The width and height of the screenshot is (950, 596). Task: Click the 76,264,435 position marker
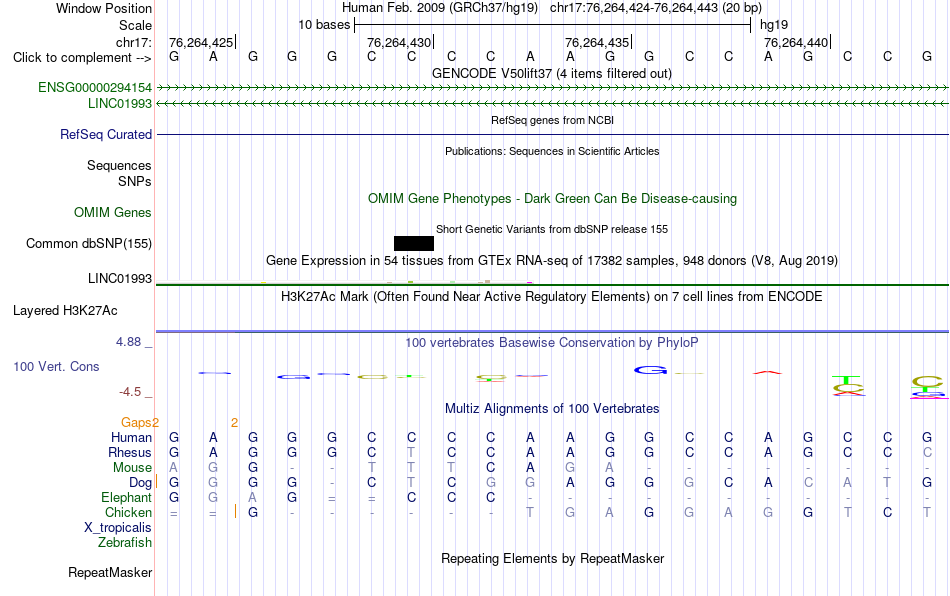coord(597,42)
